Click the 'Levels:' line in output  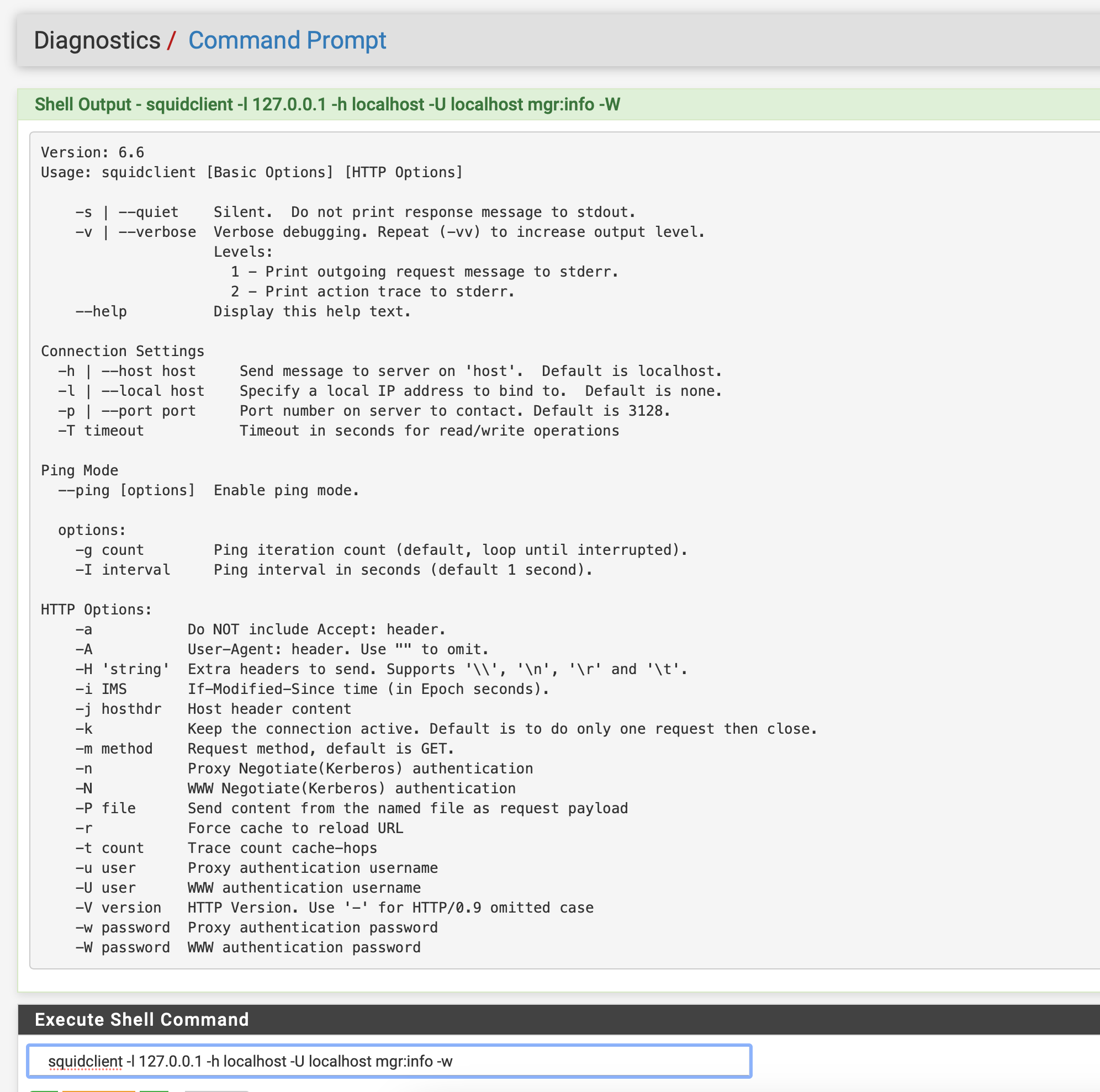click(243, 252)
